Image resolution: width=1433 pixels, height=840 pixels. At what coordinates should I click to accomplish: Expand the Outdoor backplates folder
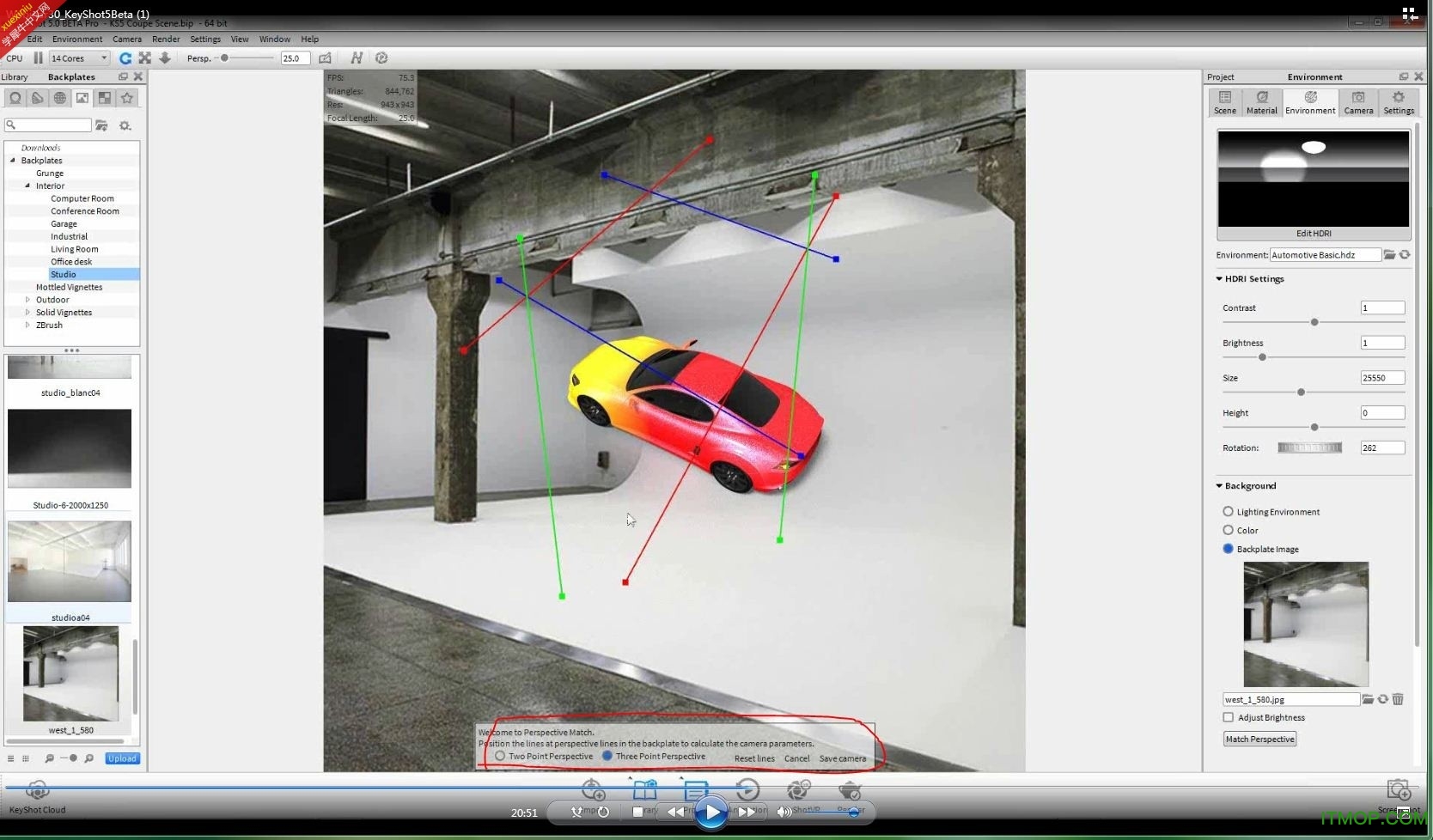27,300
